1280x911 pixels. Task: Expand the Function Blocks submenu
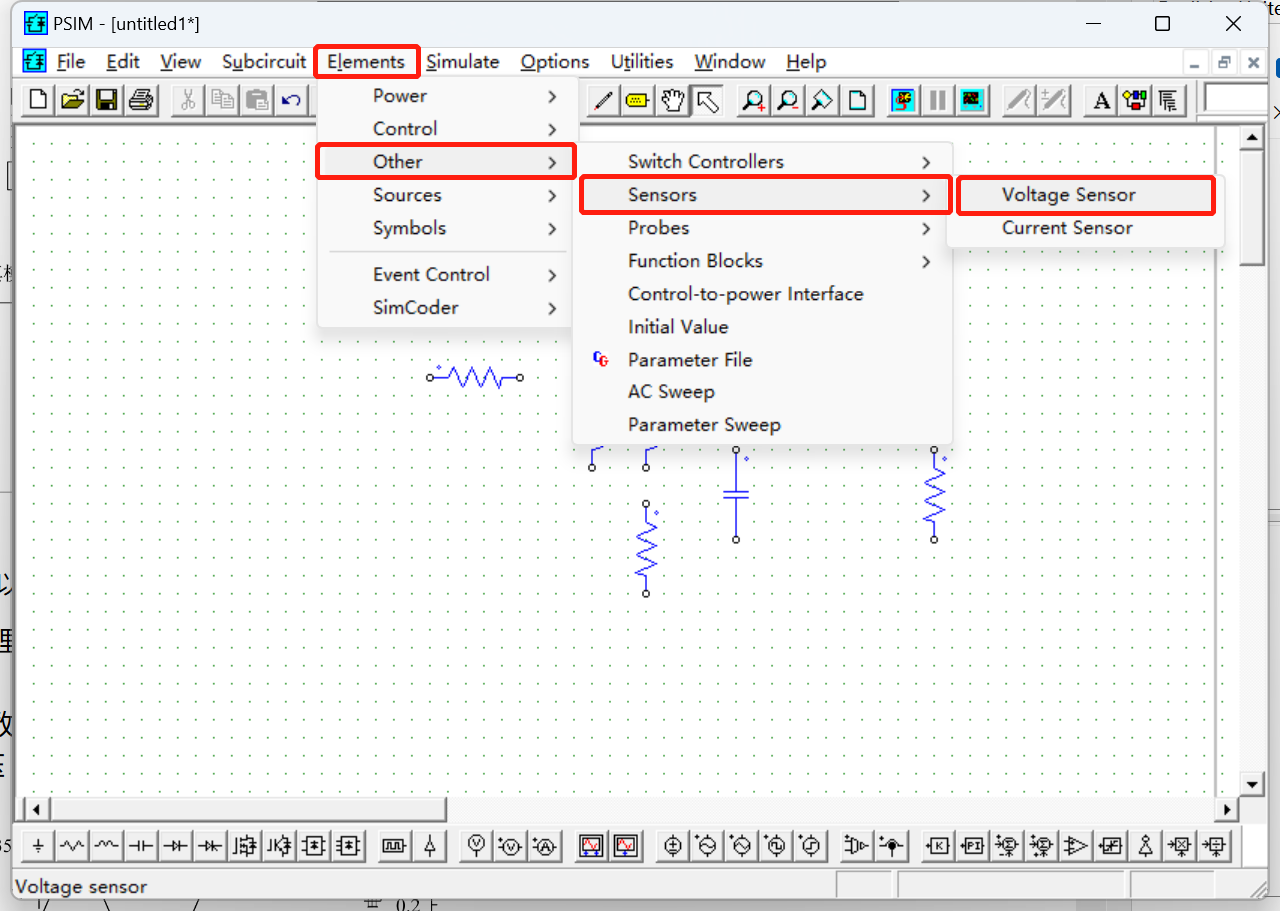click(x=762, y=261)
